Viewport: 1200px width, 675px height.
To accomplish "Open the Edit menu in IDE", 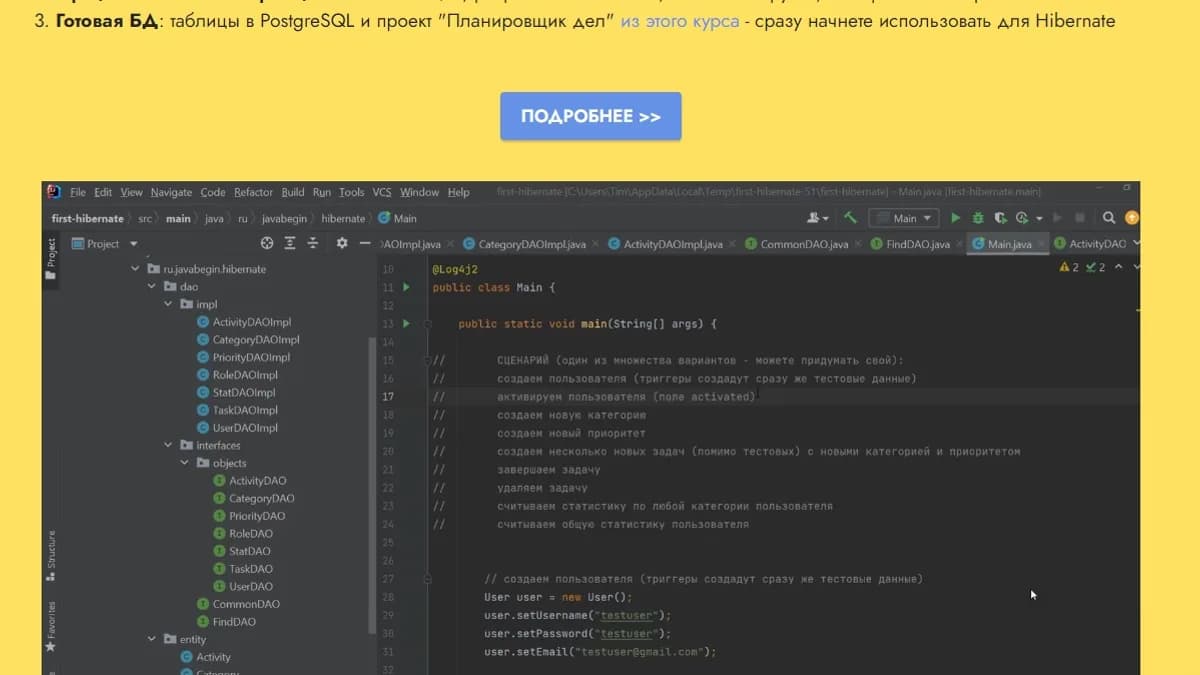I will [103, 192].
